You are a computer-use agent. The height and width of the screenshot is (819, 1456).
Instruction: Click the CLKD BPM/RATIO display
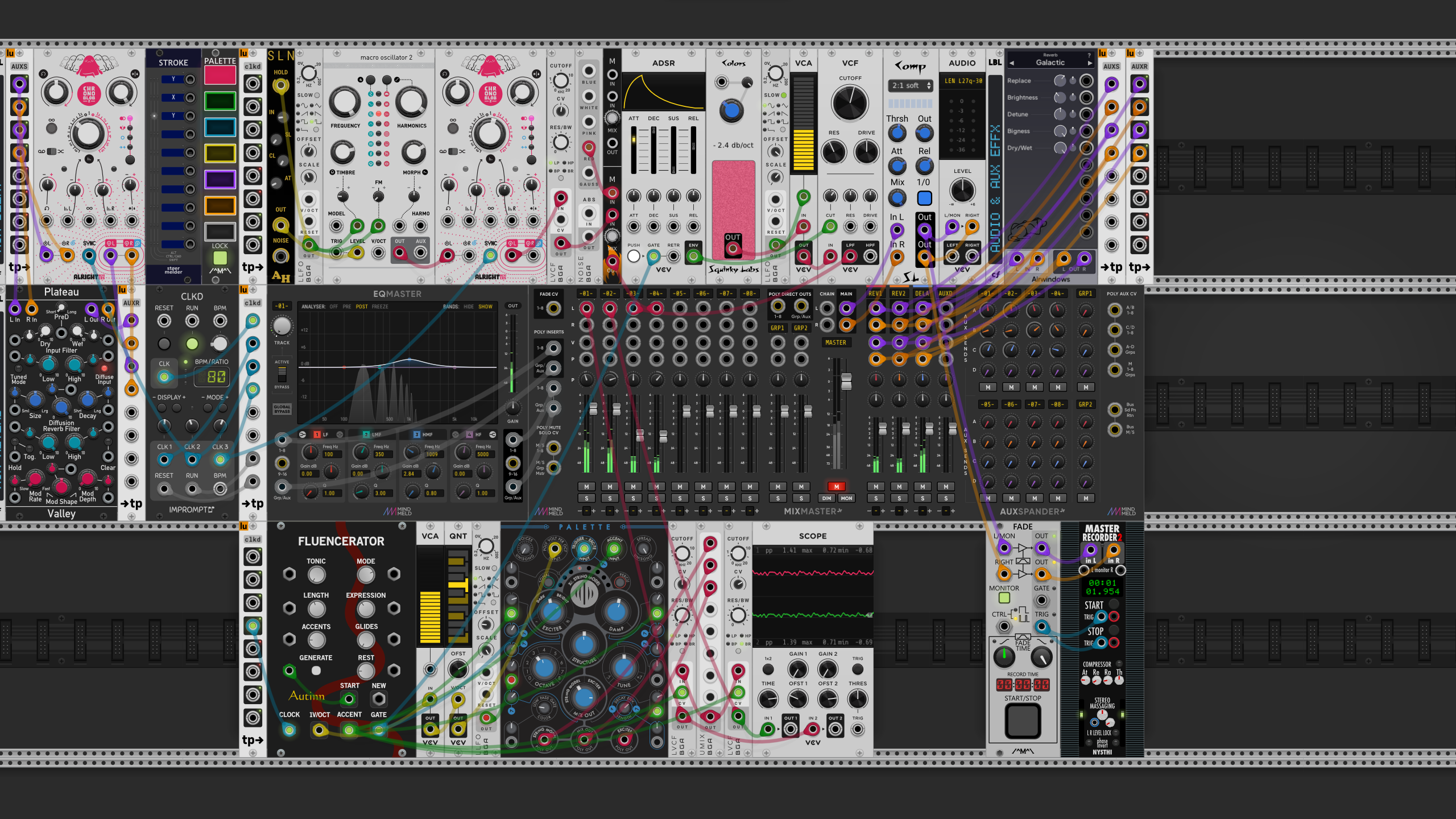pos(212,377)
